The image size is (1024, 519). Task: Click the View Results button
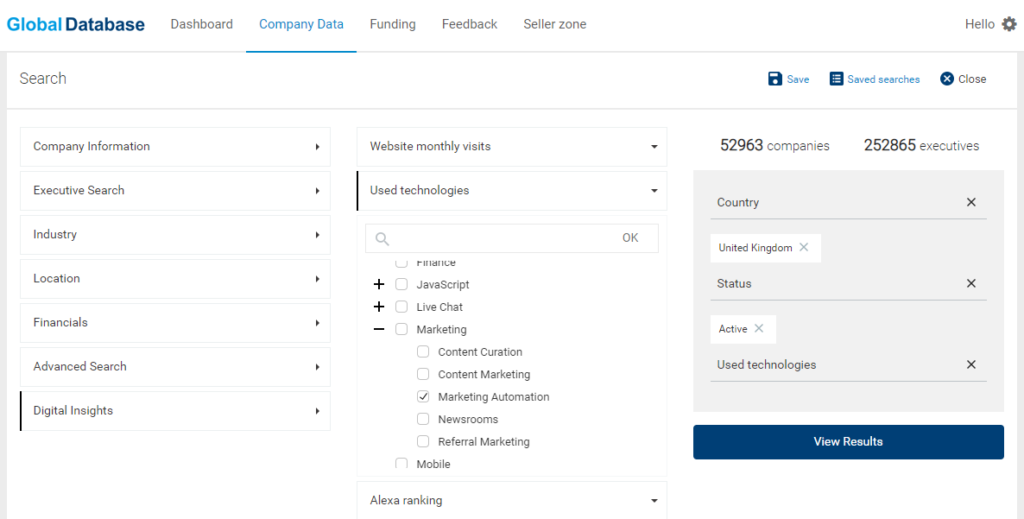point(848,442)
